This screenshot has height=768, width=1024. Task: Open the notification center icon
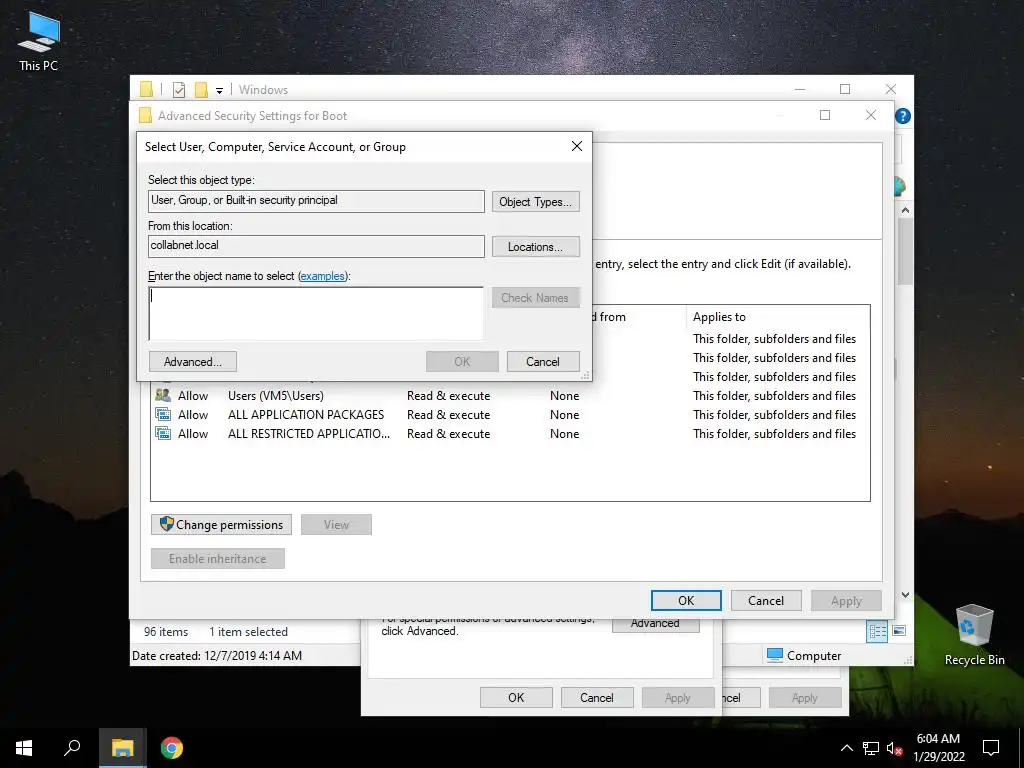pos(991,748)
